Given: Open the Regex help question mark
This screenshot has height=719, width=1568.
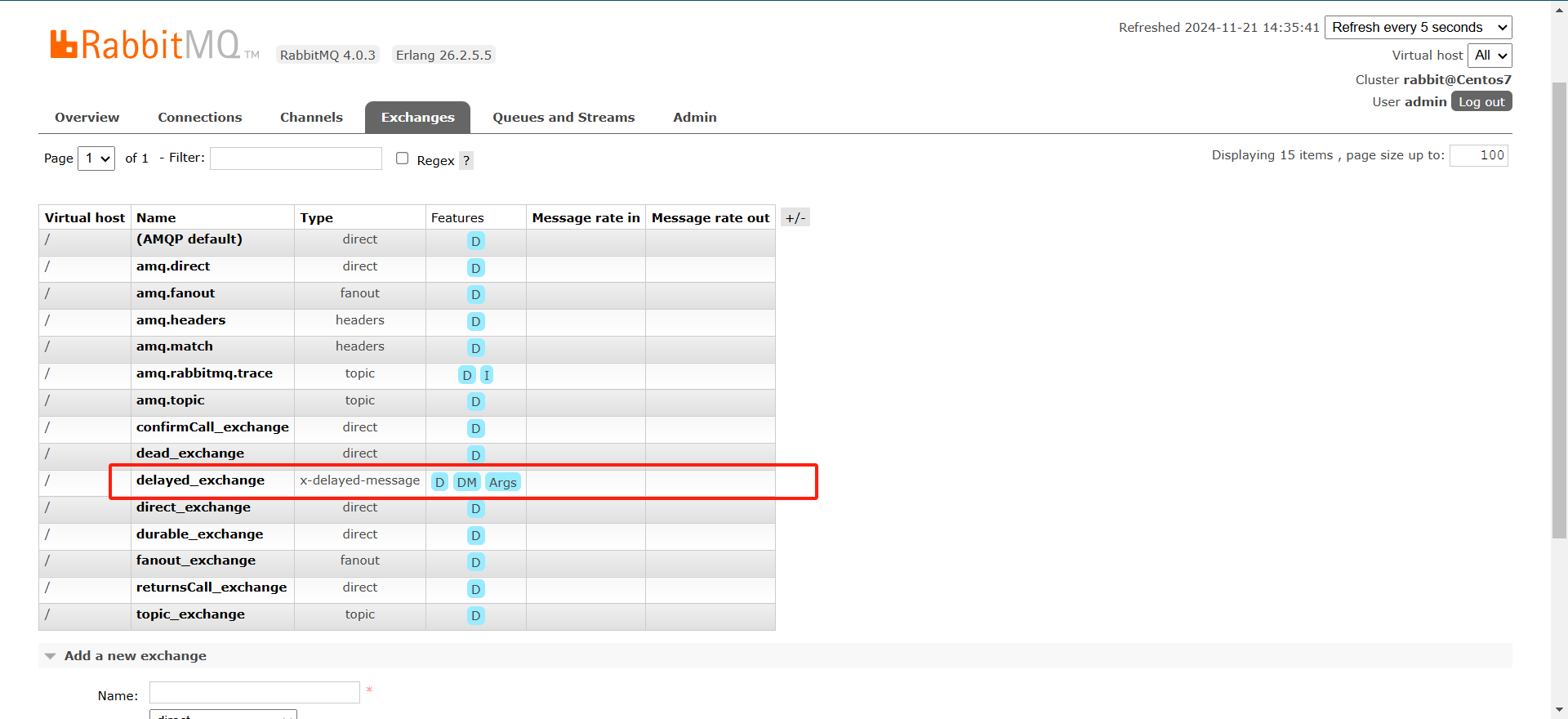Looking at the screenshot, I should [466, 160].
